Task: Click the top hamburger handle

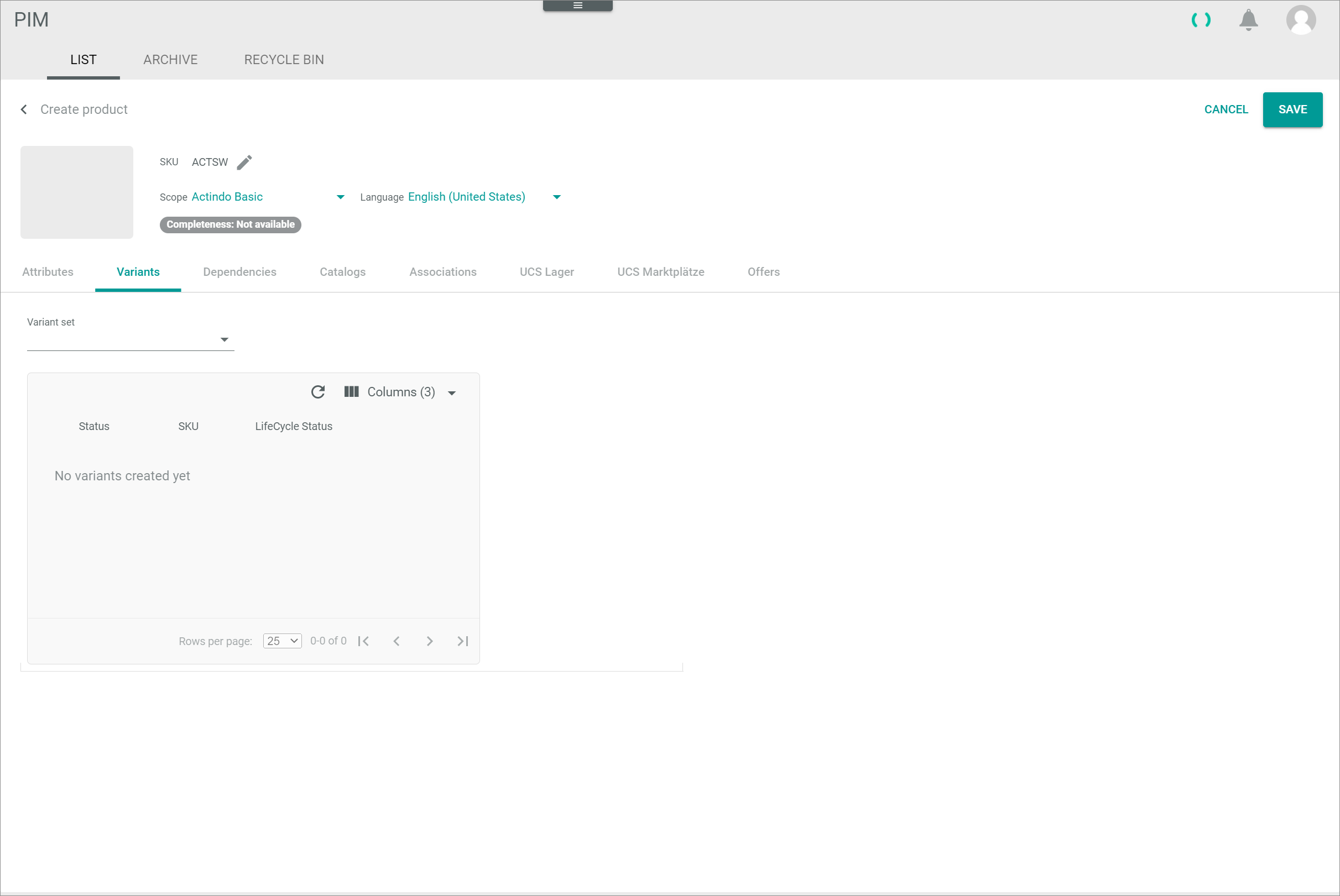Action: (x=578, y=6)
